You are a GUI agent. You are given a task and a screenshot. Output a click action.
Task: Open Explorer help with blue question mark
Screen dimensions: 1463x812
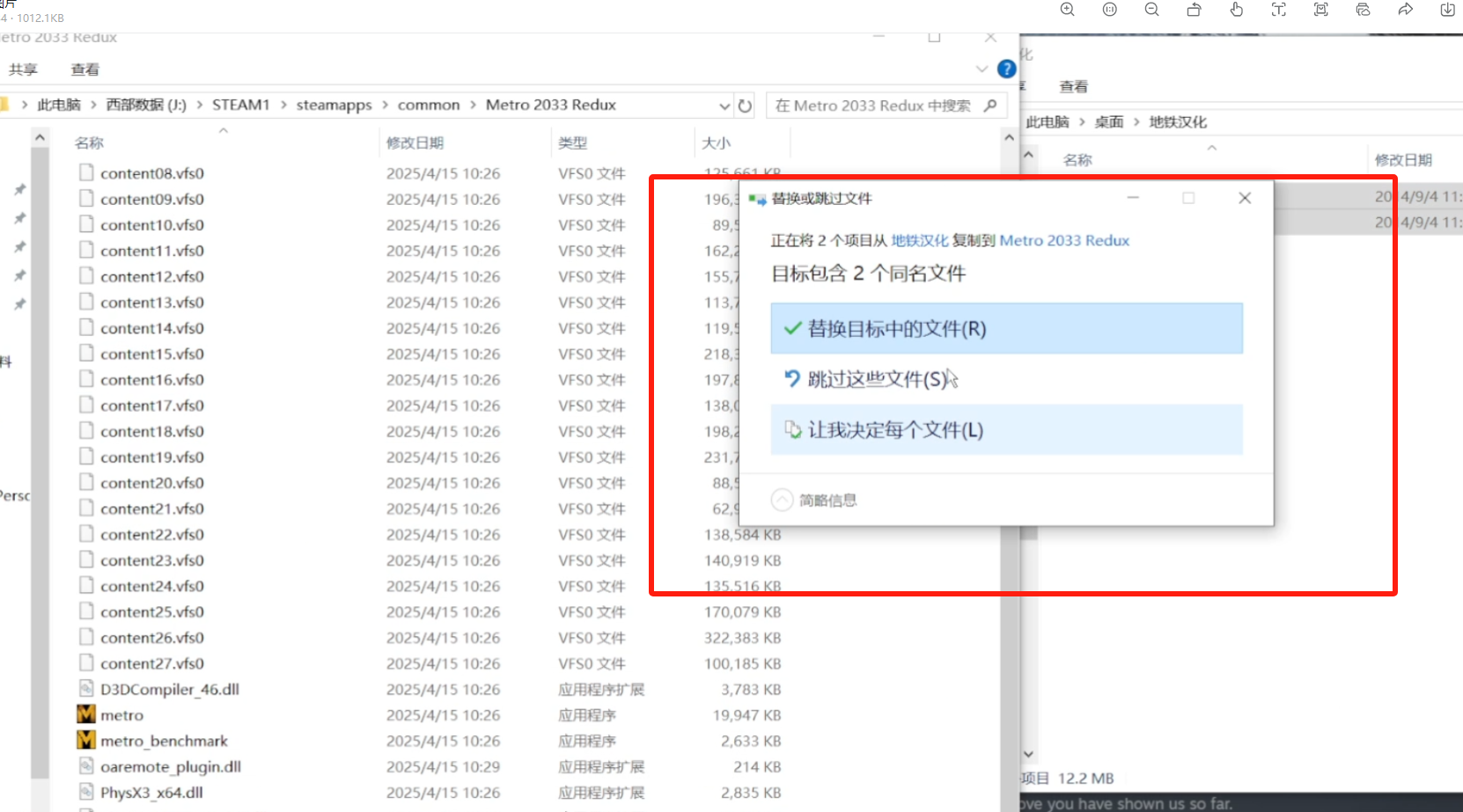1006,69
